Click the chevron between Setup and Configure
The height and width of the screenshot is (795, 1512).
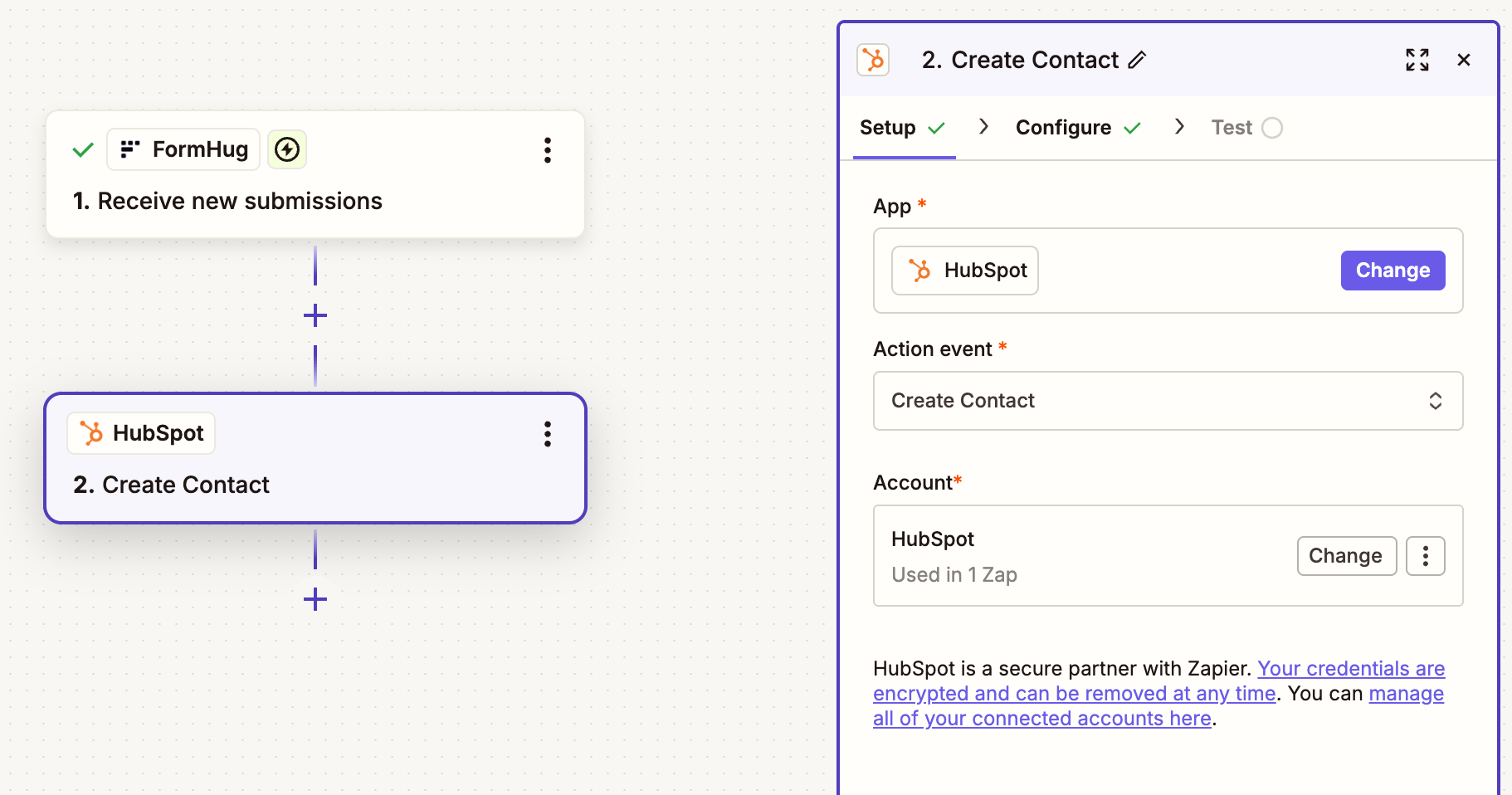click(984, 126)
